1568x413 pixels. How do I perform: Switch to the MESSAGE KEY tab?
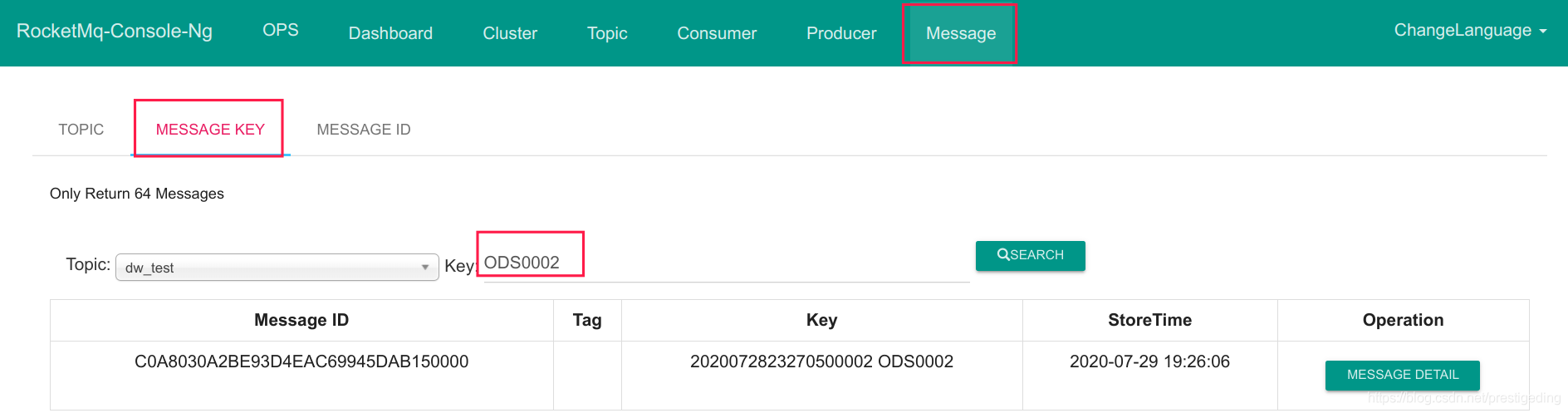point(210,130)
